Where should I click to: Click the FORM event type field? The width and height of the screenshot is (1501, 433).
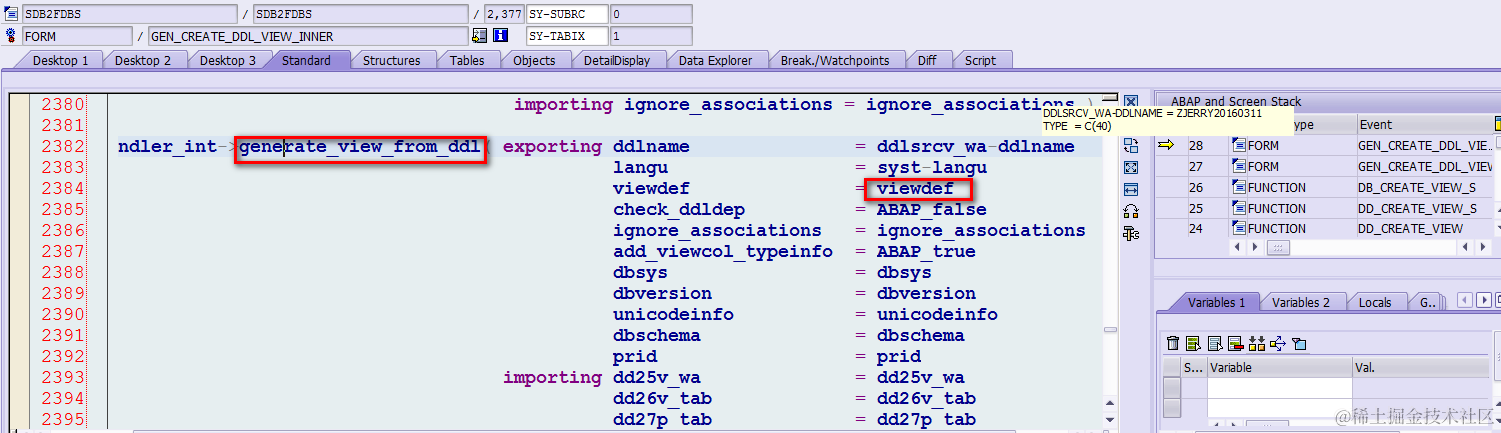[77, 36]
